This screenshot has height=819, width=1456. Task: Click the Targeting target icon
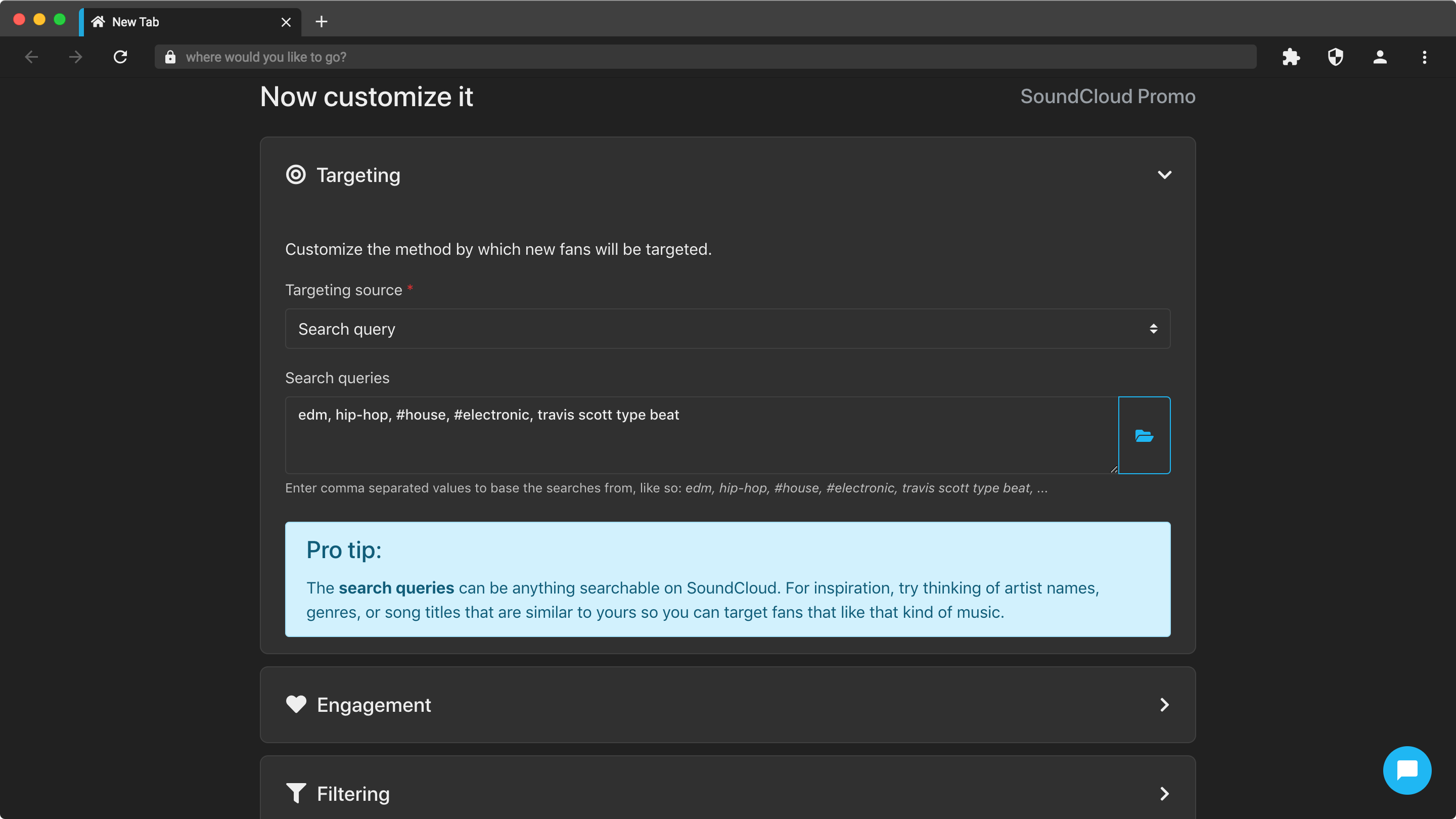(296, 174)
